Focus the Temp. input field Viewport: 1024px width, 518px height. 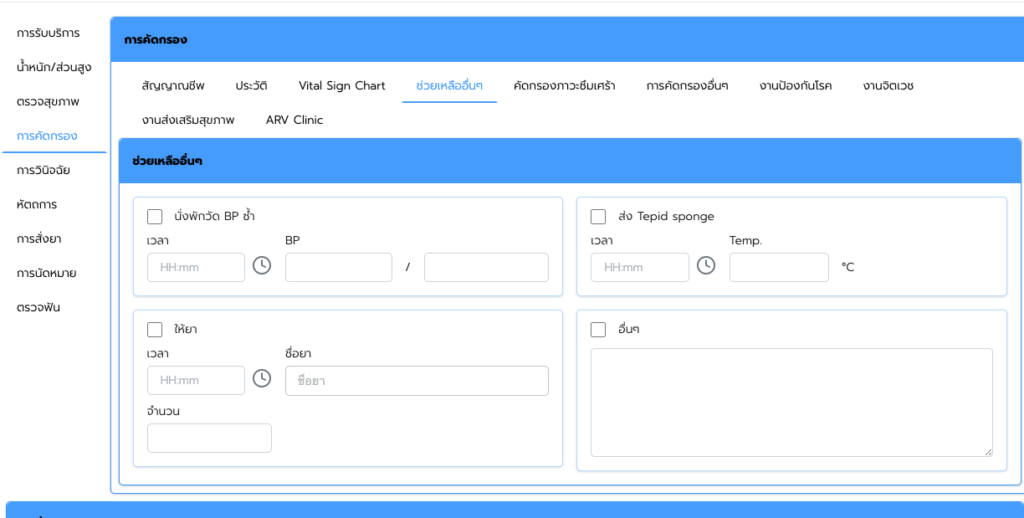(x=779, y=267)
